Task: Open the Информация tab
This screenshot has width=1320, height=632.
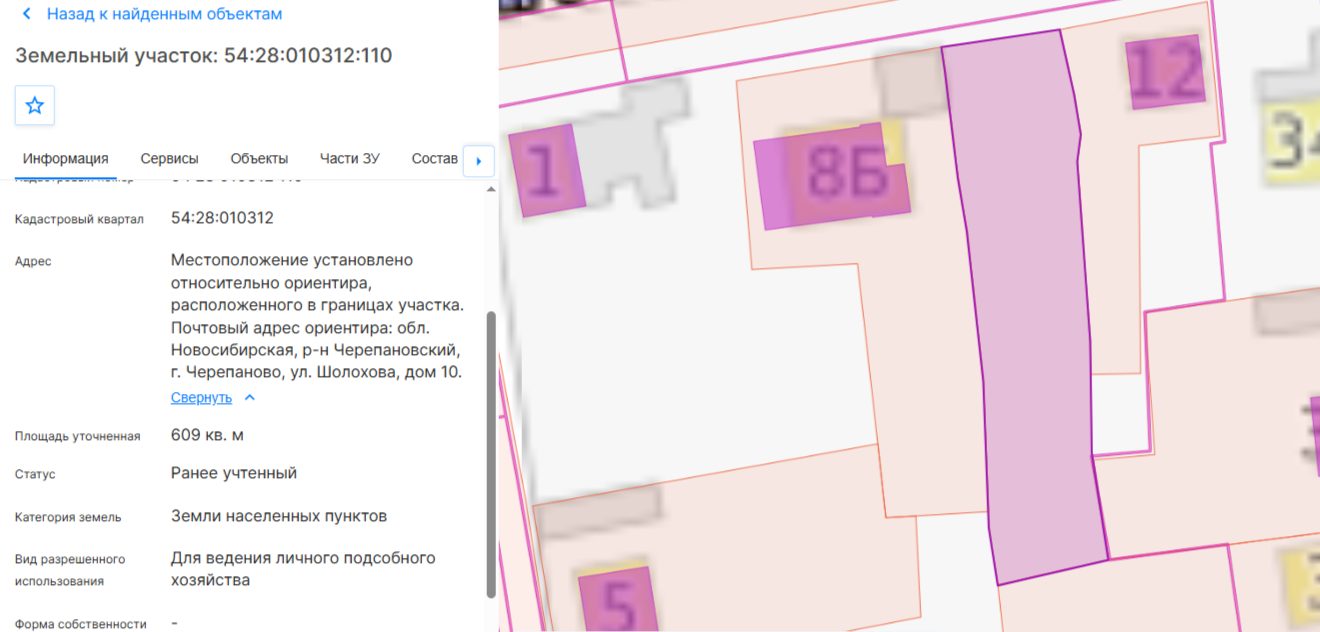Action: pyautogui.click(x=66, y=159)
